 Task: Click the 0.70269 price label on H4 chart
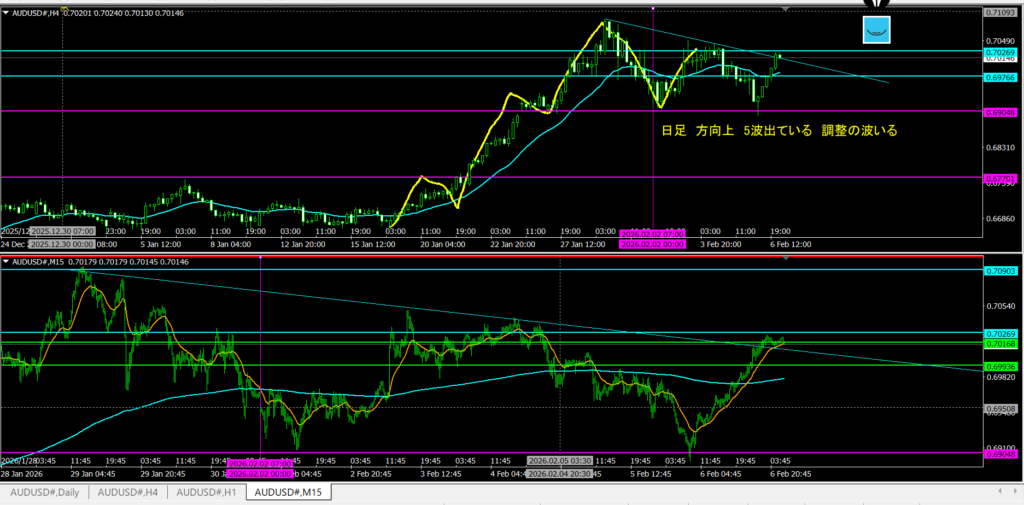(x=1001, y=51)
